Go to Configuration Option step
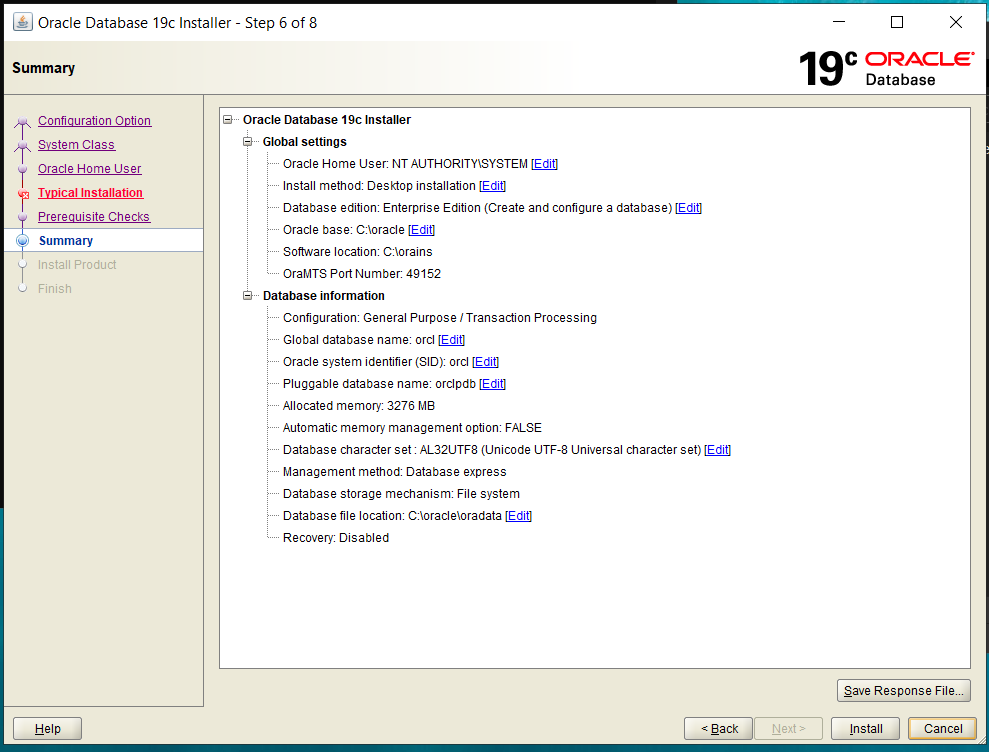 coord(95,120)
